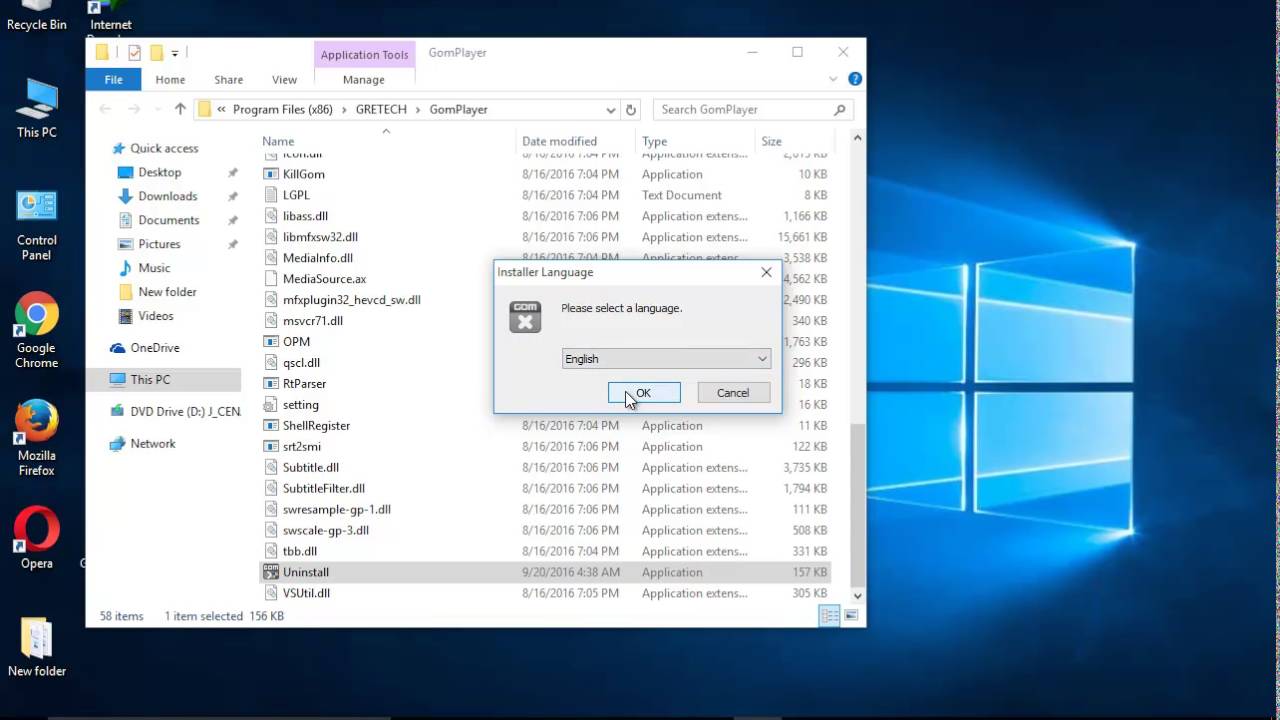Select the libass.dll file
This screenshot has width=1280, height=720.
pyautogui.click(x=305, y=216)
